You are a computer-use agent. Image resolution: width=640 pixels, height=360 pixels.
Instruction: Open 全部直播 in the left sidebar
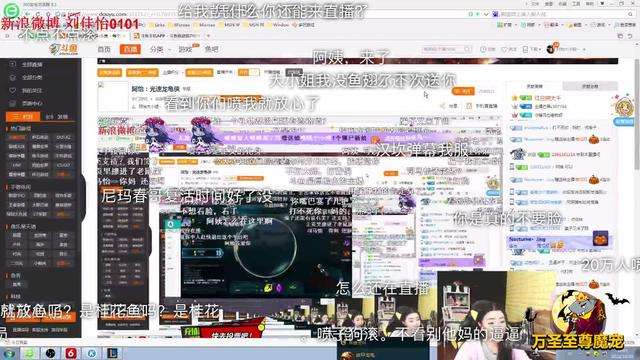tap(28, 64)
